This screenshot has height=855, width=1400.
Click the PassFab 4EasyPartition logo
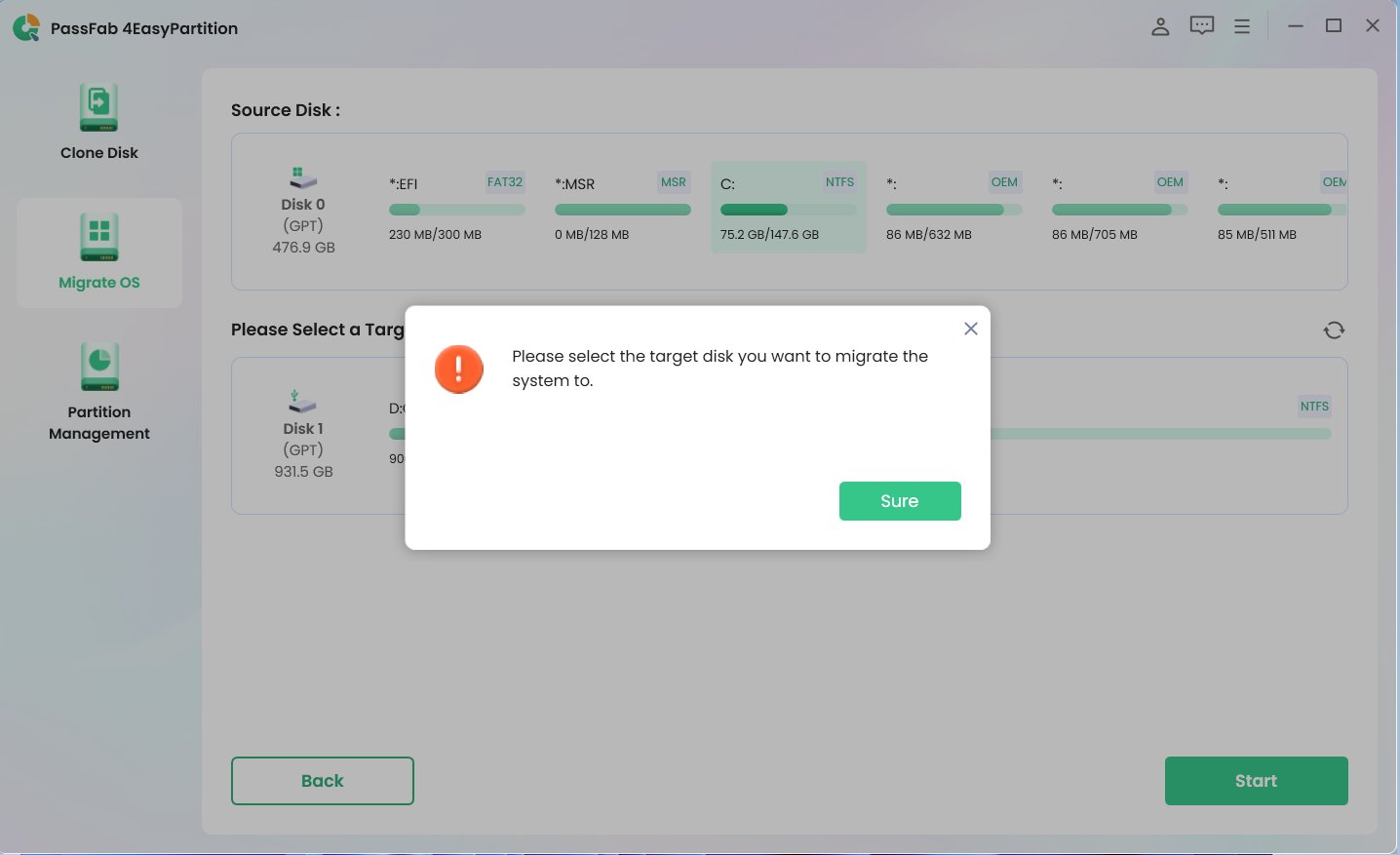point(26,27)
